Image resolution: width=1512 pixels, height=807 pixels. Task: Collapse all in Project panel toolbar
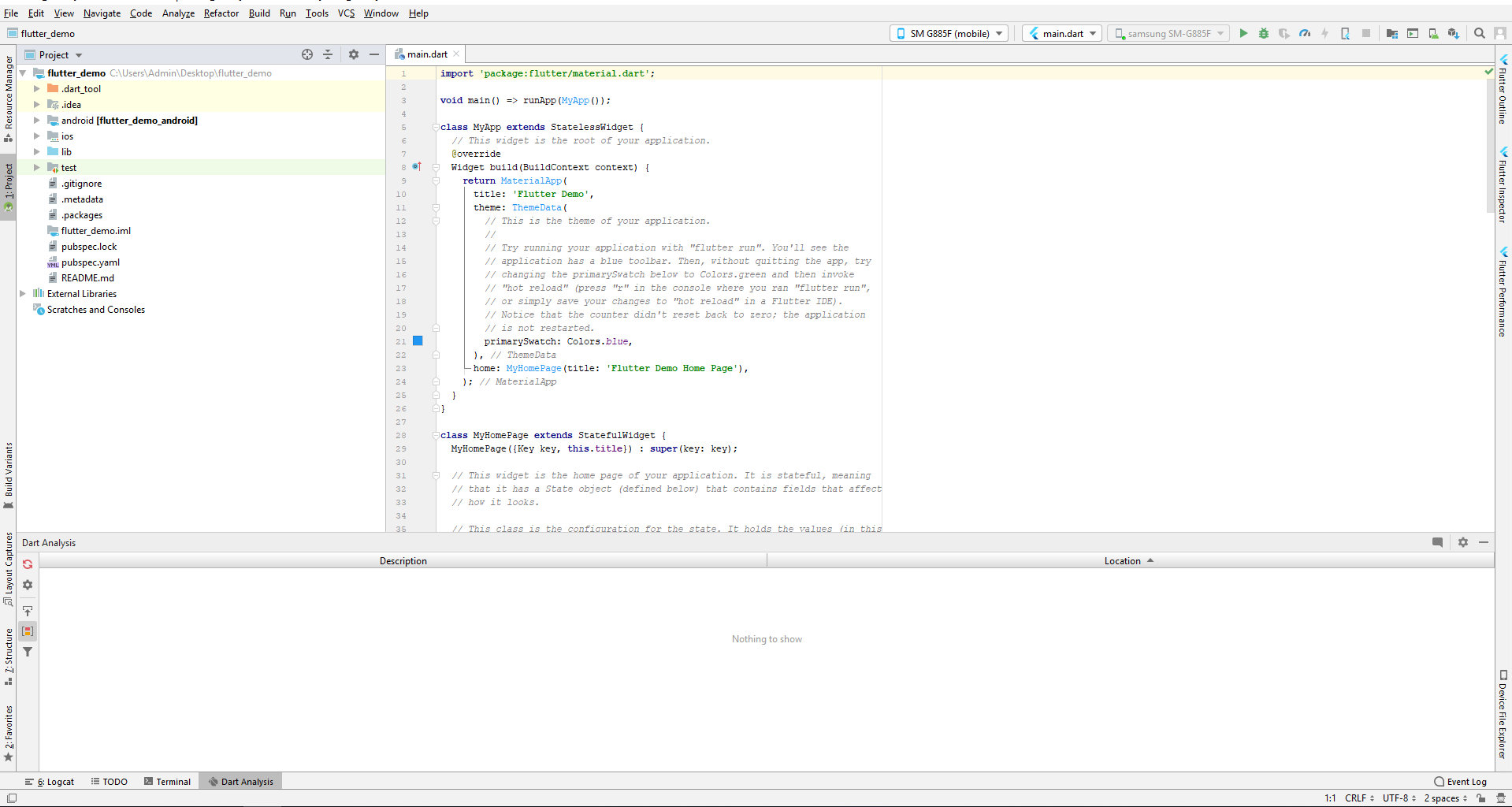[x=328, y=54]
